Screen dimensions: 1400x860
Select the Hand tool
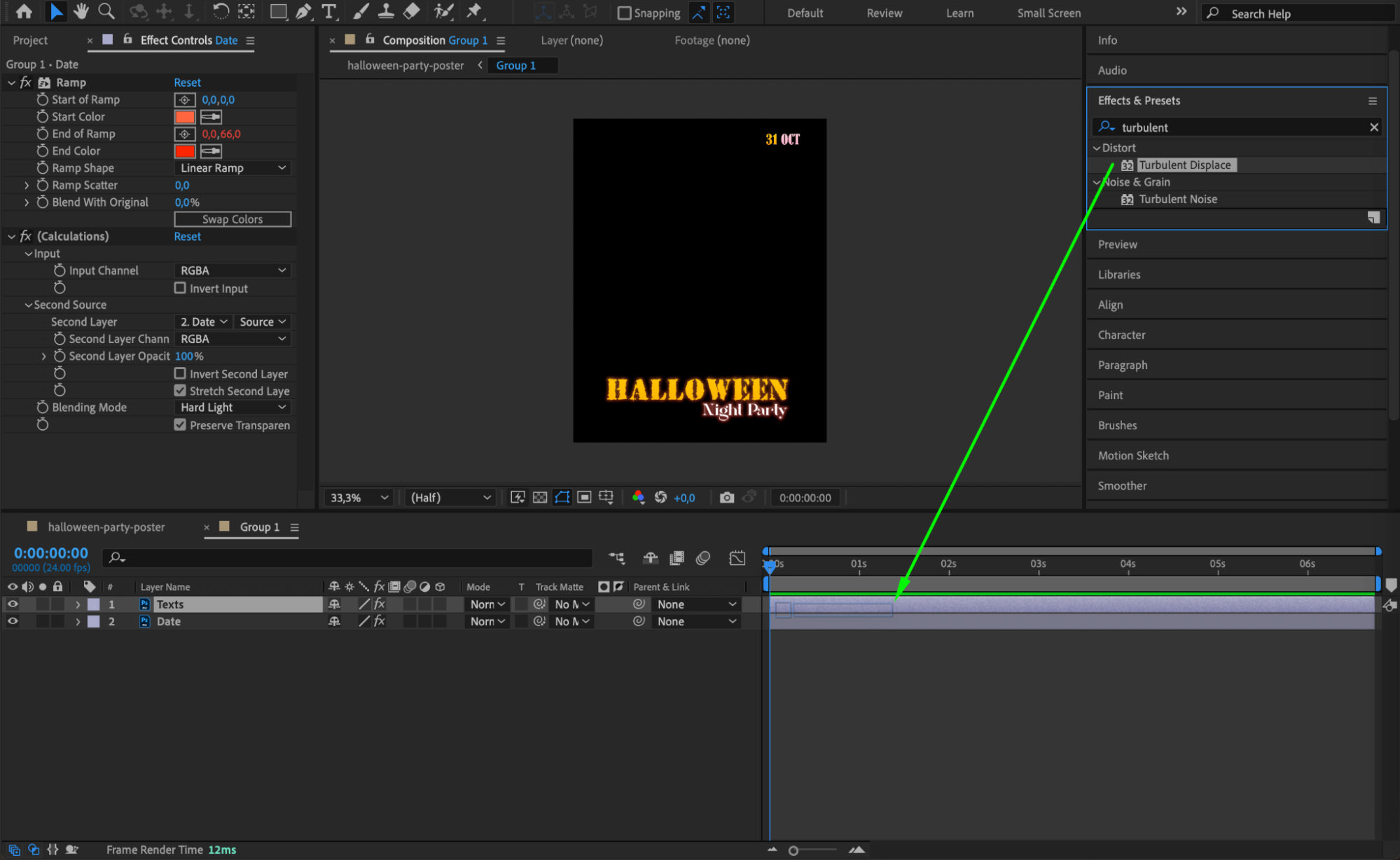[81, 11]
